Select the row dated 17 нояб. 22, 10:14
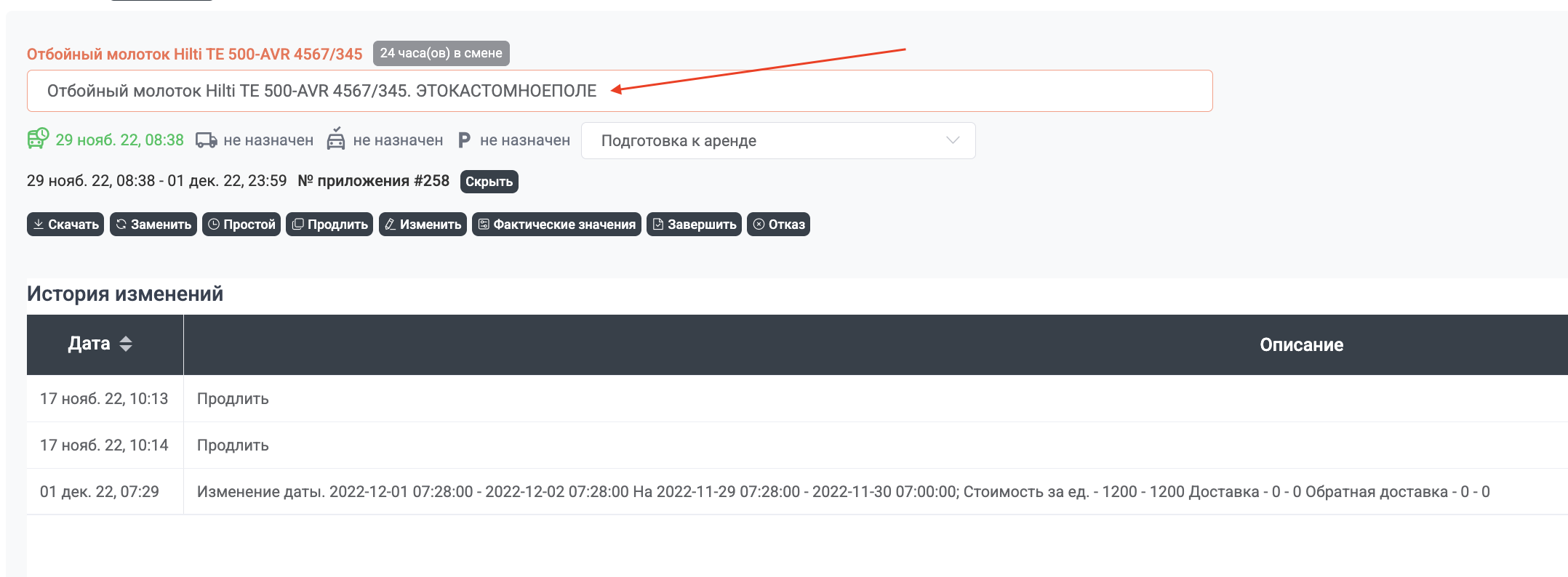 tap(797, 445)
